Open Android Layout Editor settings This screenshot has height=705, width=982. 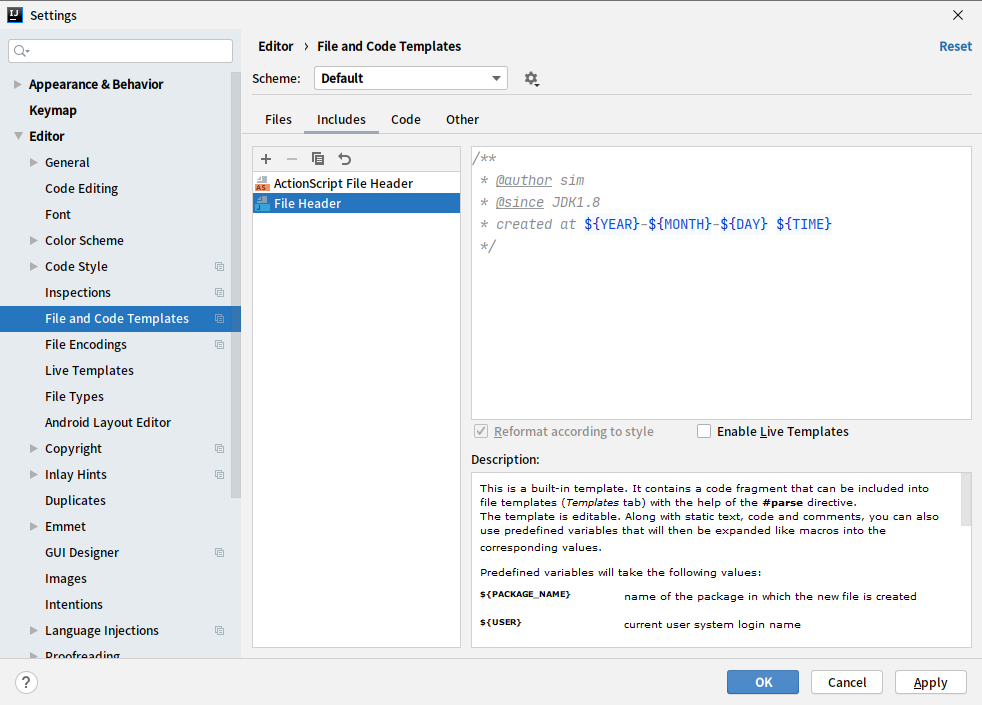click(x=108, y=423)
